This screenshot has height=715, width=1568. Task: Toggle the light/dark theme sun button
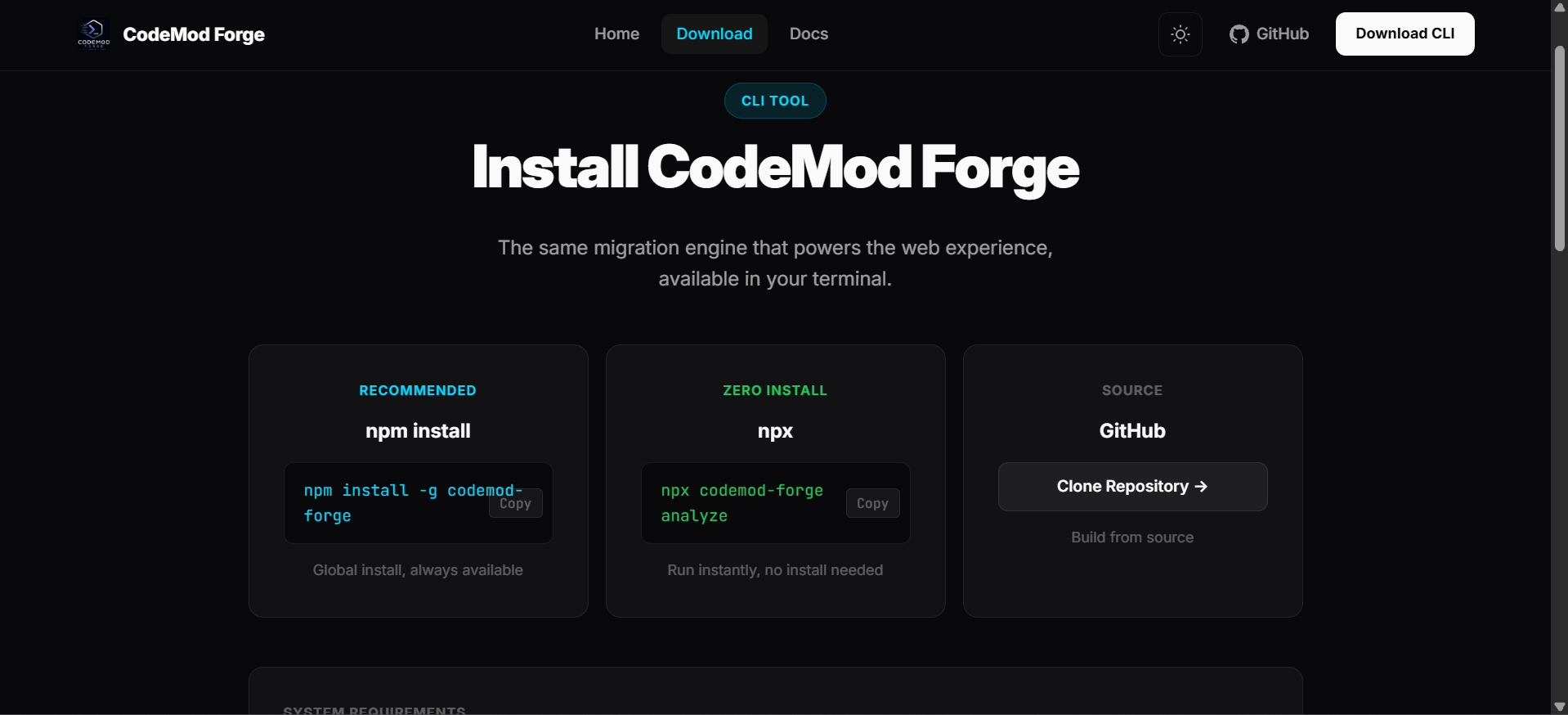1180,34
